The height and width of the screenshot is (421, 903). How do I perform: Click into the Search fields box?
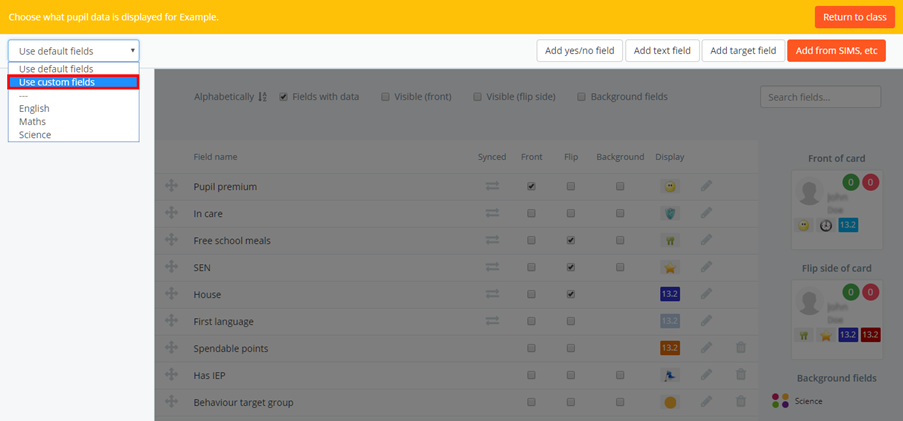tap(821, 97)
